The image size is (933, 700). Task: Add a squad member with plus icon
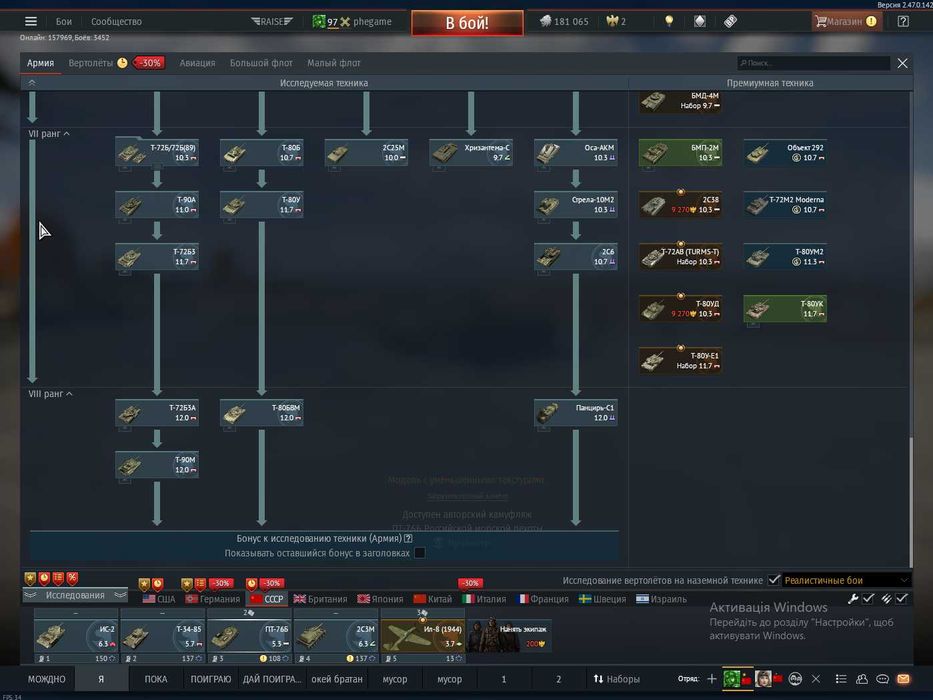(712, 679)
